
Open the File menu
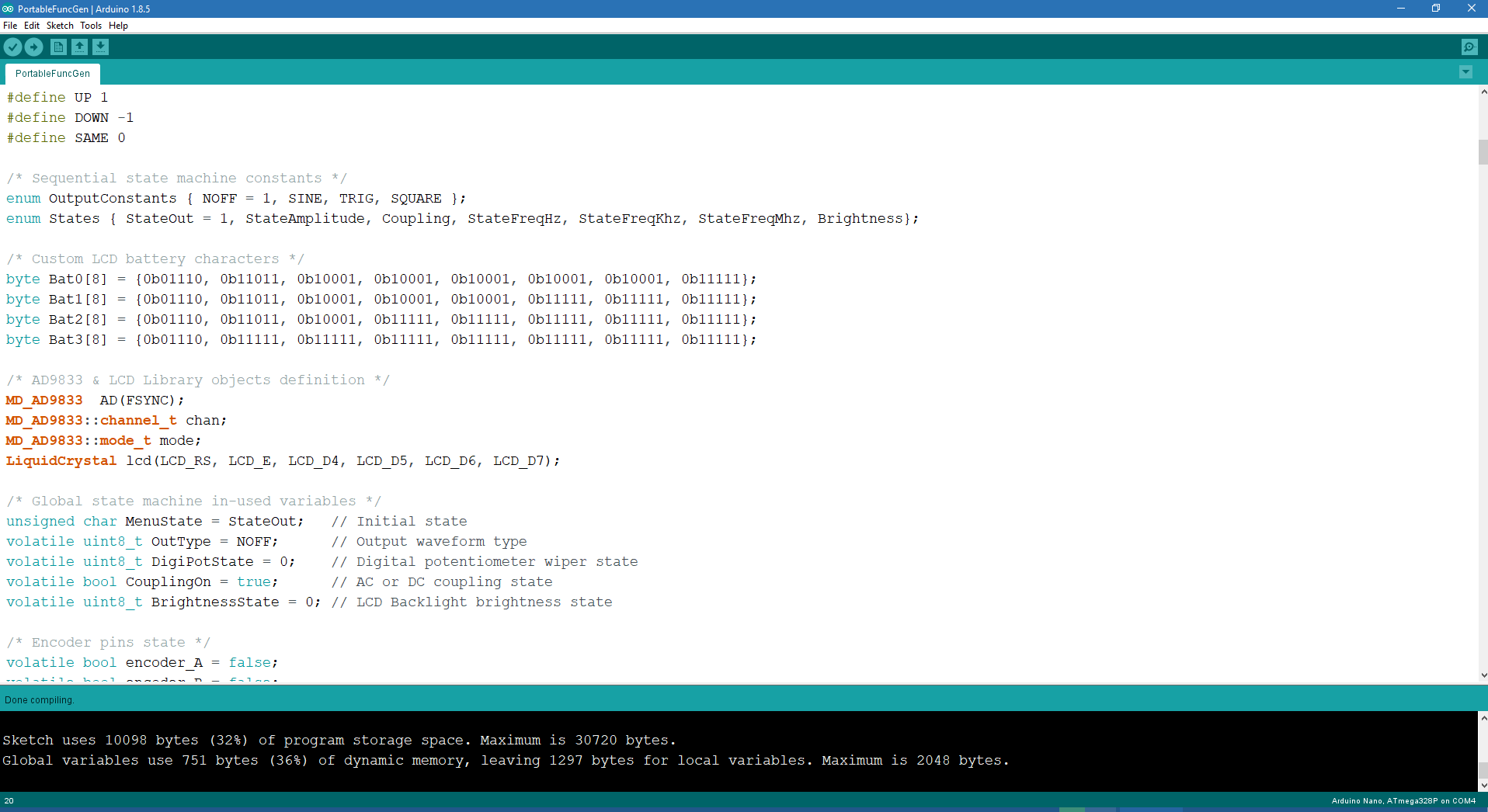coord(10,26)
